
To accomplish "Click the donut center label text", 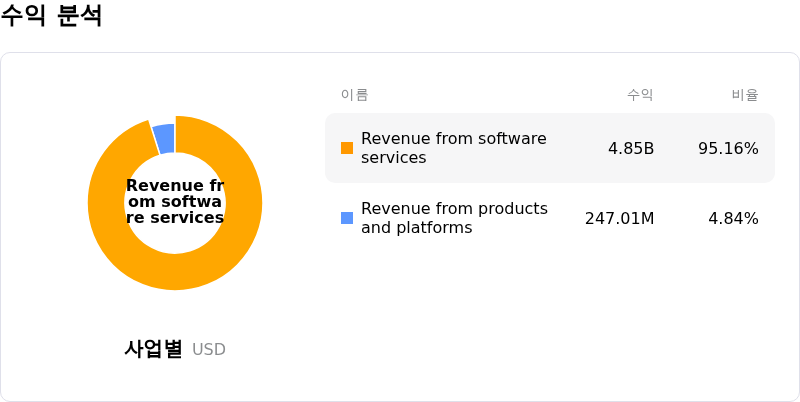I will point(175,202).
